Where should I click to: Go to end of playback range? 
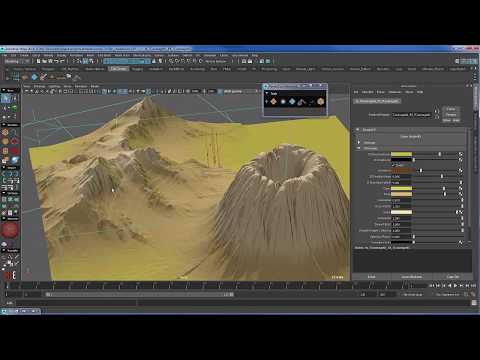click(473, 286)
